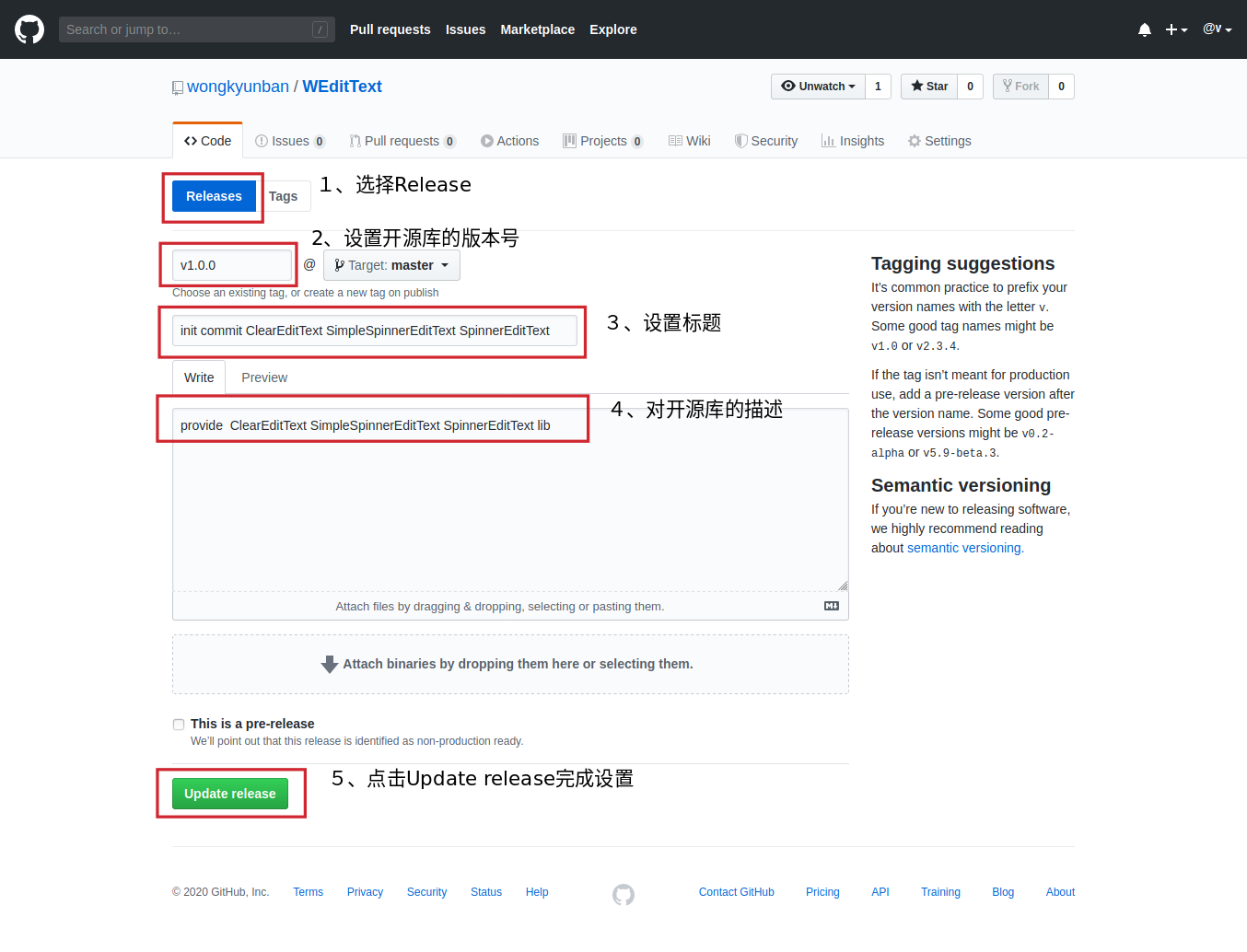Open wongkyunban owner profile link
The width and height of the screenshot is (1247, 952).
click(238, 87)
